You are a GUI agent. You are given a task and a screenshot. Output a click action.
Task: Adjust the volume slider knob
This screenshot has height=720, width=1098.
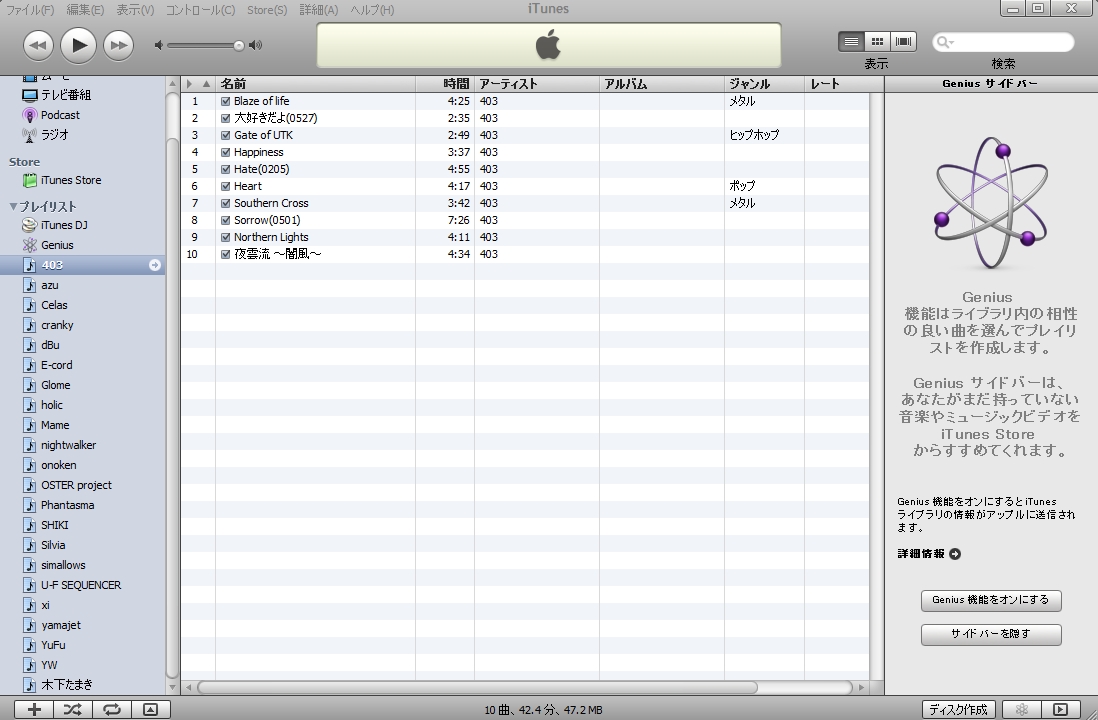tap(239, 46)
